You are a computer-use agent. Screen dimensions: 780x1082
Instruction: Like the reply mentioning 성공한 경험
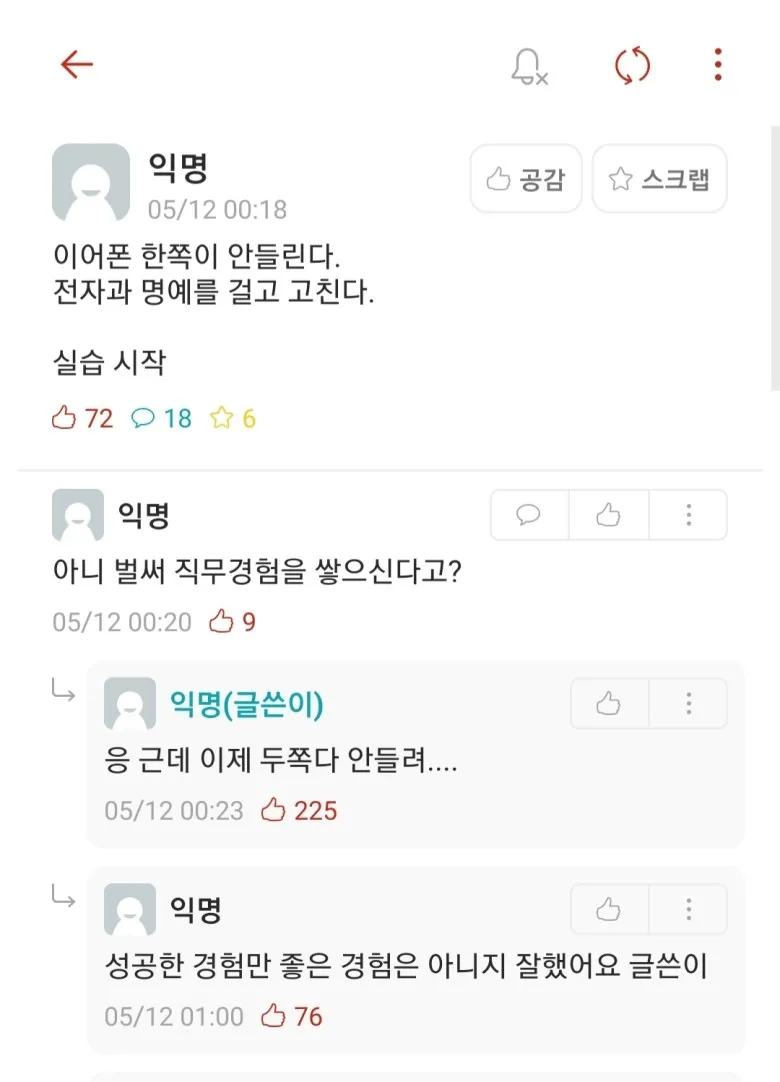coord(608,909)
